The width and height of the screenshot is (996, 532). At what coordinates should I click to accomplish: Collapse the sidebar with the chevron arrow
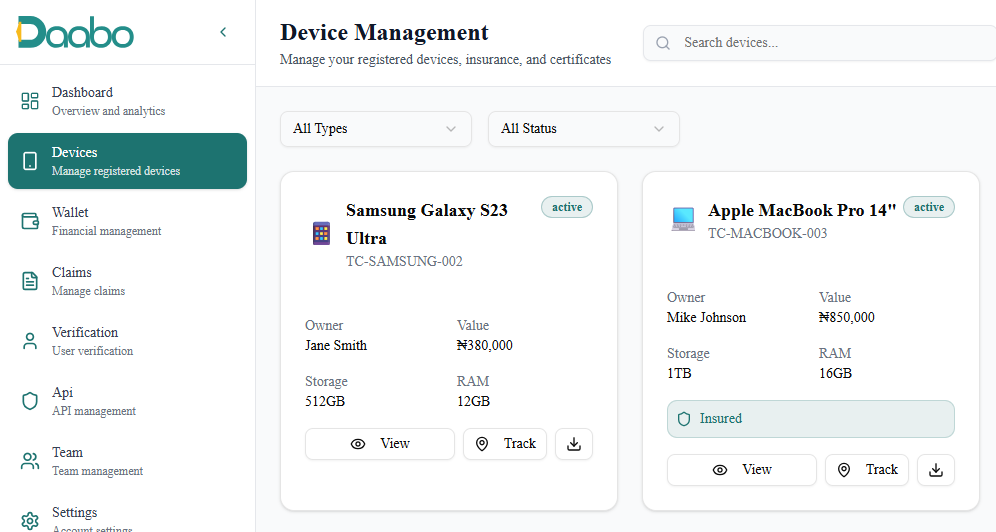(x=223, y=32)
